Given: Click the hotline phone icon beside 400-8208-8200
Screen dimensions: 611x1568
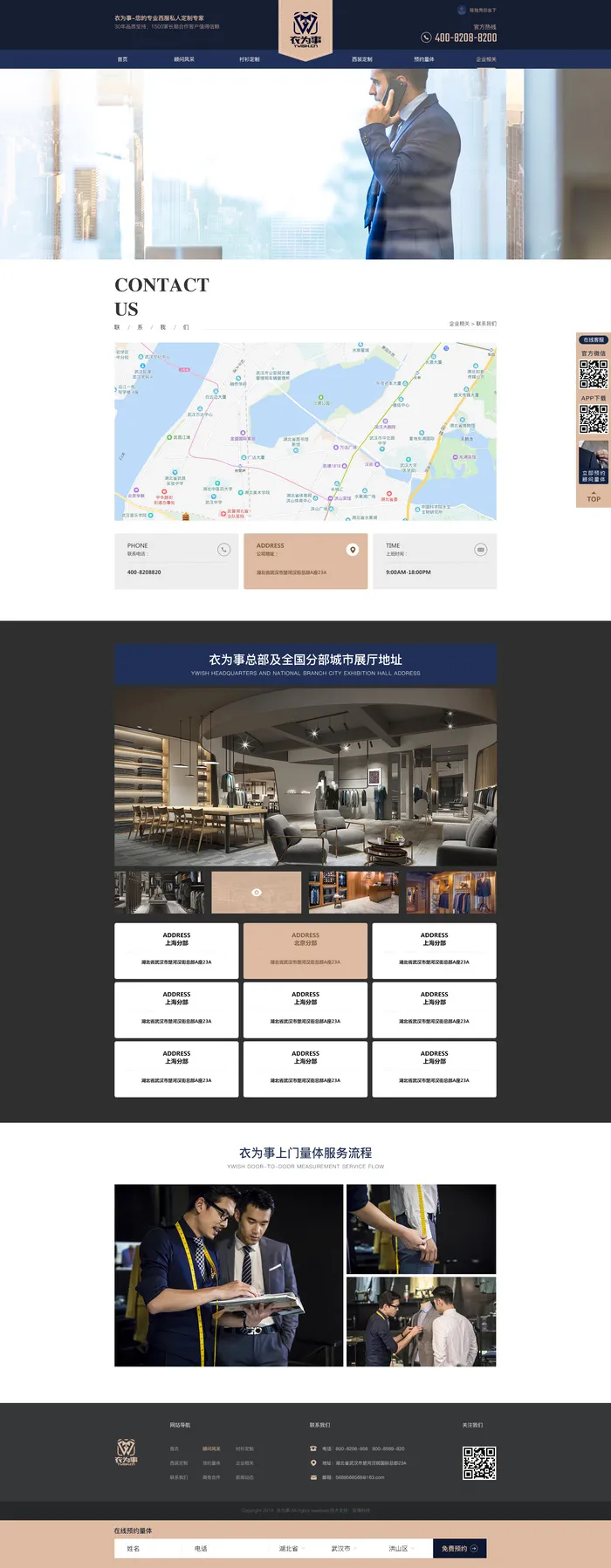Looking at the screenshot, I should [x=426, y=38].
